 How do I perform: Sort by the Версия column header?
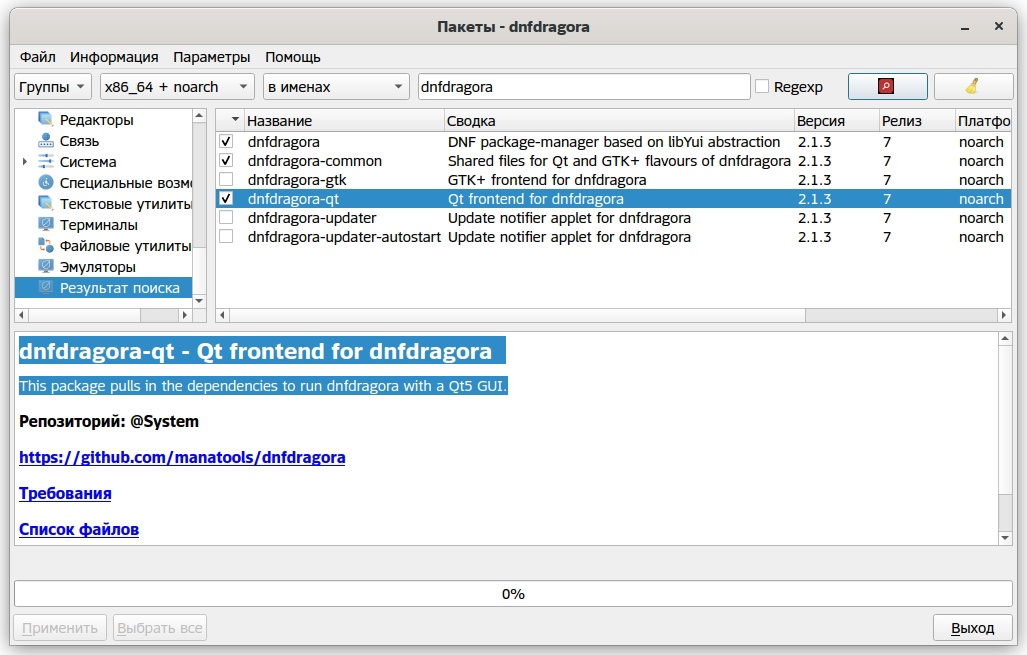tap(836, 121)
